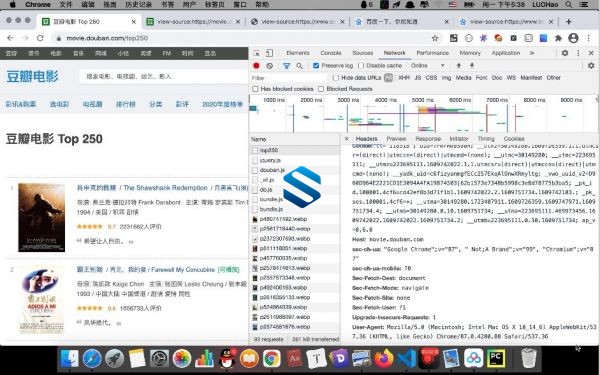This screenshot has height=375, width=600.
Task: Open network settings gear icon
Action: tap(591, 66)
